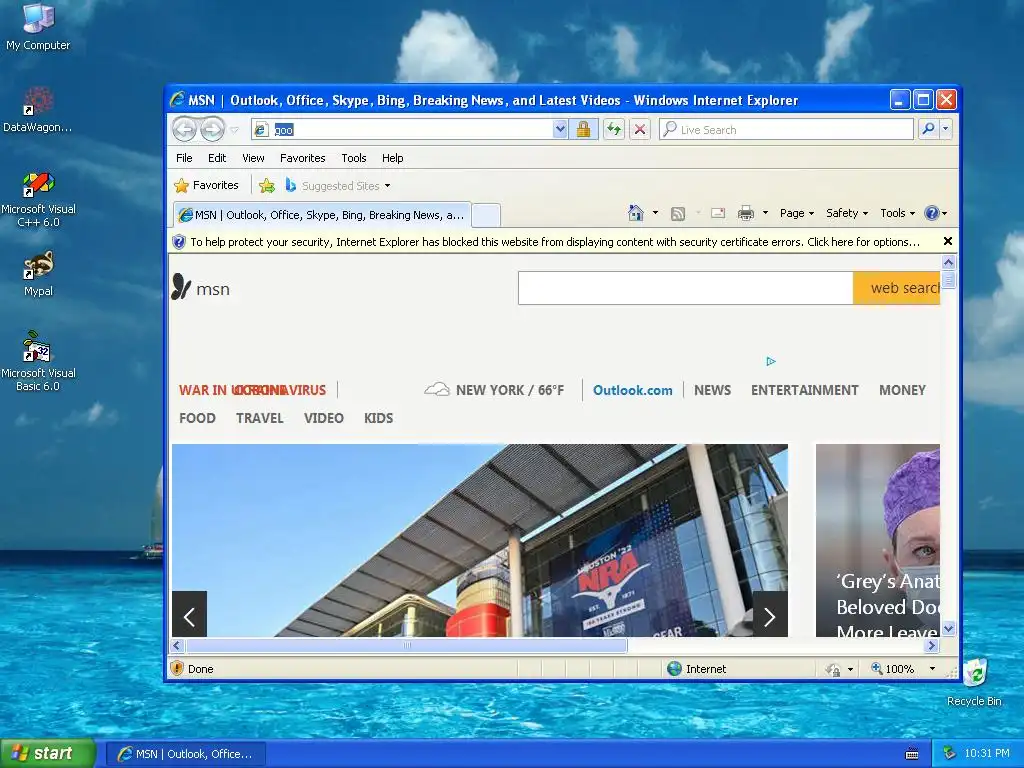The height and width of the screenshot is (768, 1024).
Task: Click the security information bar message
Action: point(554,242)
